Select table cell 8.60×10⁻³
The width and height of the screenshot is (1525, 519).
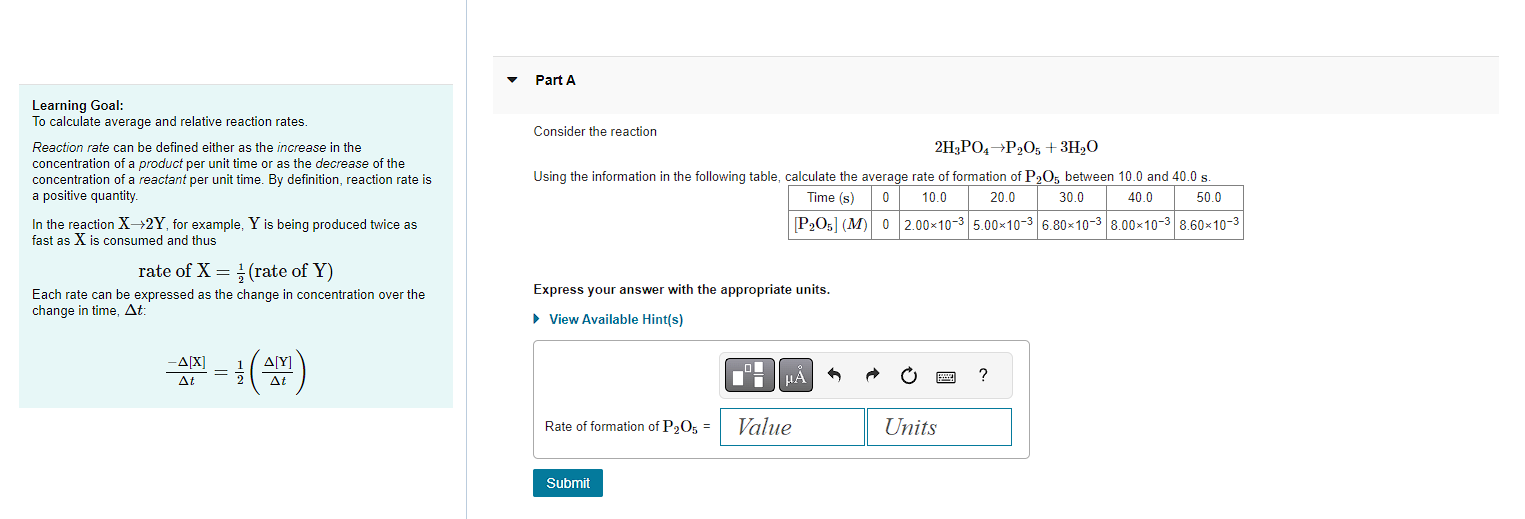(1209, 225)
